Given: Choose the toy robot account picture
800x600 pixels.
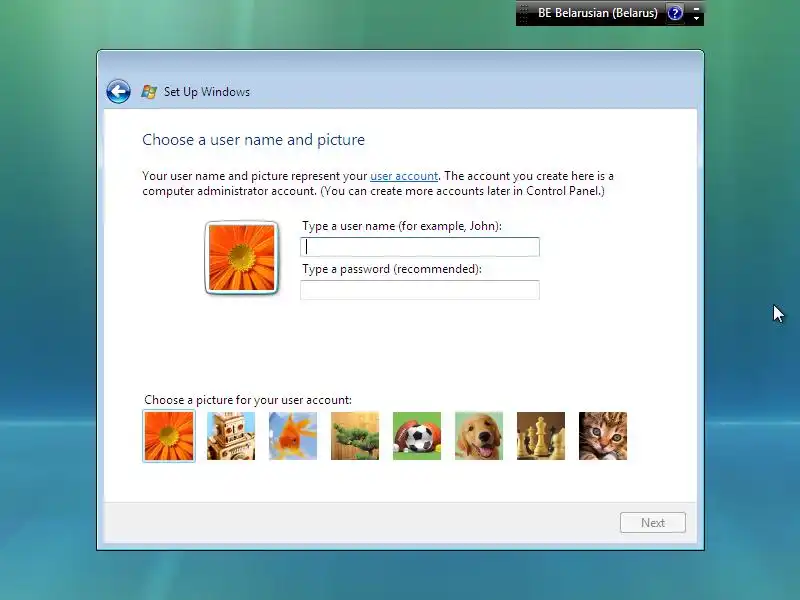Looking at the screenshot, I should [x=231, y=436].
